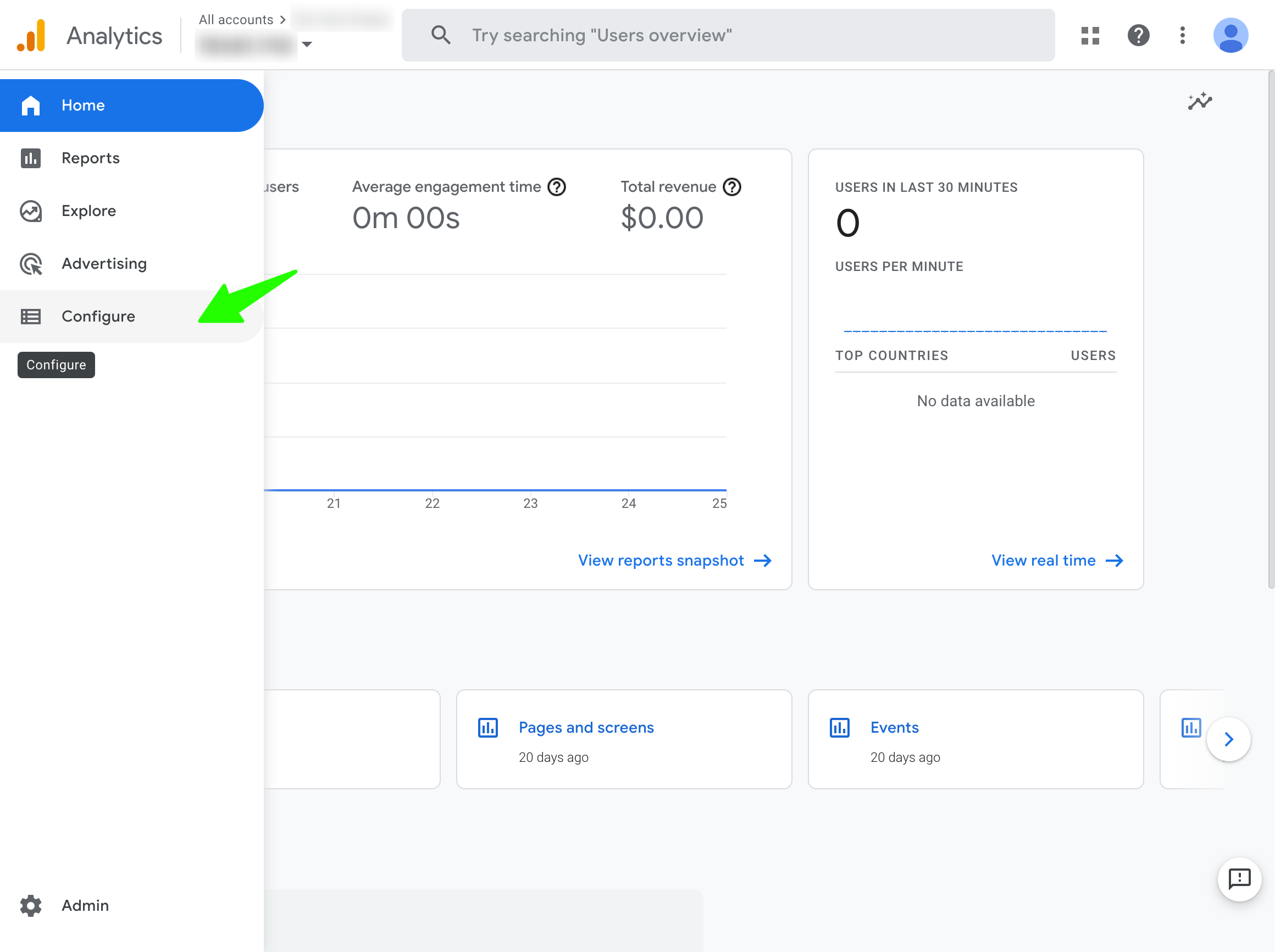Click the send feedback chat icon
The width and height of the screenshot is (1275, 952).
coord(1239,879)
